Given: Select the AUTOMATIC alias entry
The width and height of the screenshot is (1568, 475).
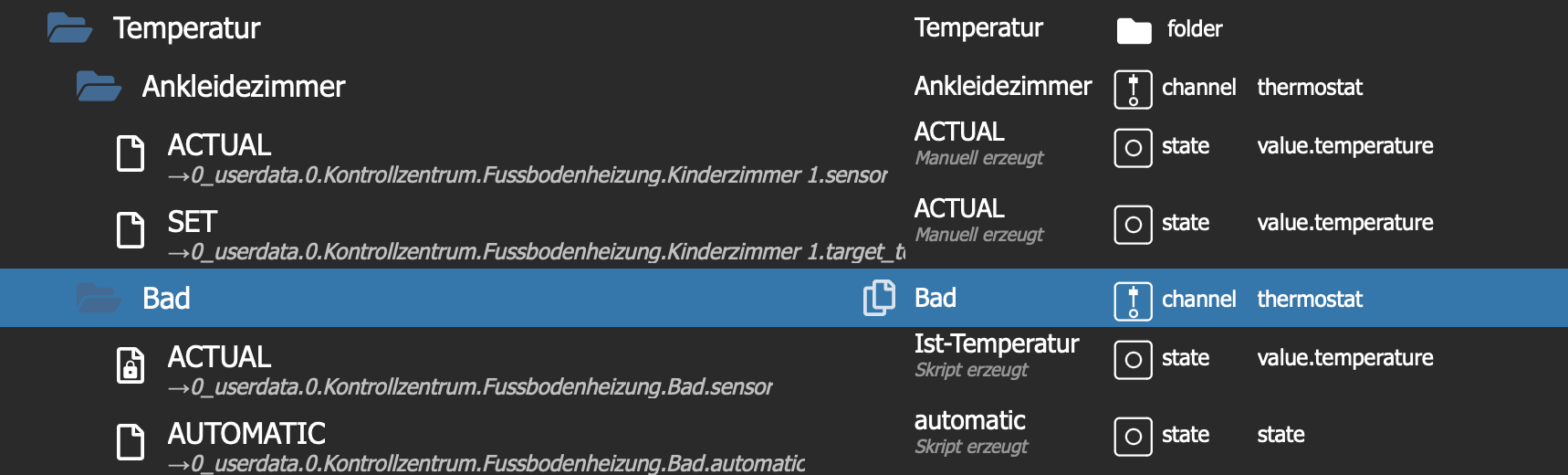Looking at the screenshot, I should pos(246,434).
